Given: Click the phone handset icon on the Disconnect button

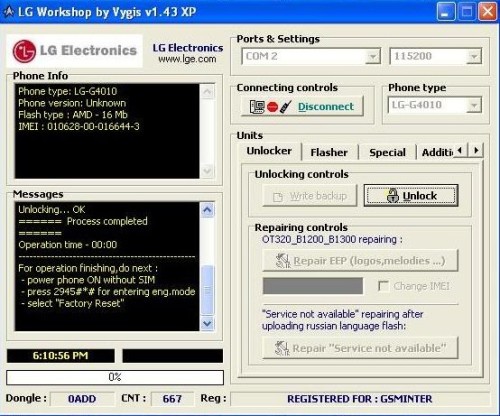Looking at the screenshot, I should 285,107.
